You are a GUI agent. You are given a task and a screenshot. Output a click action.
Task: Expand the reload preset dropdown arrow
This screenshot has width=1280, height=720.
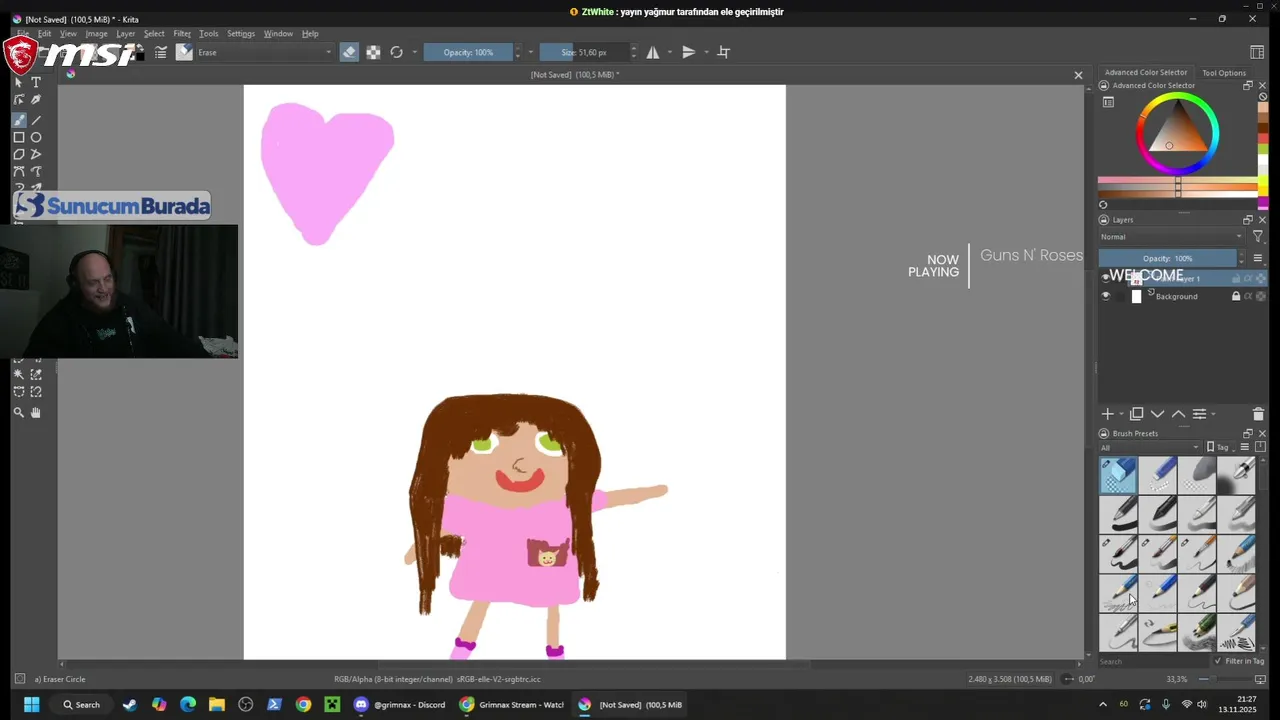click(414, 52)
